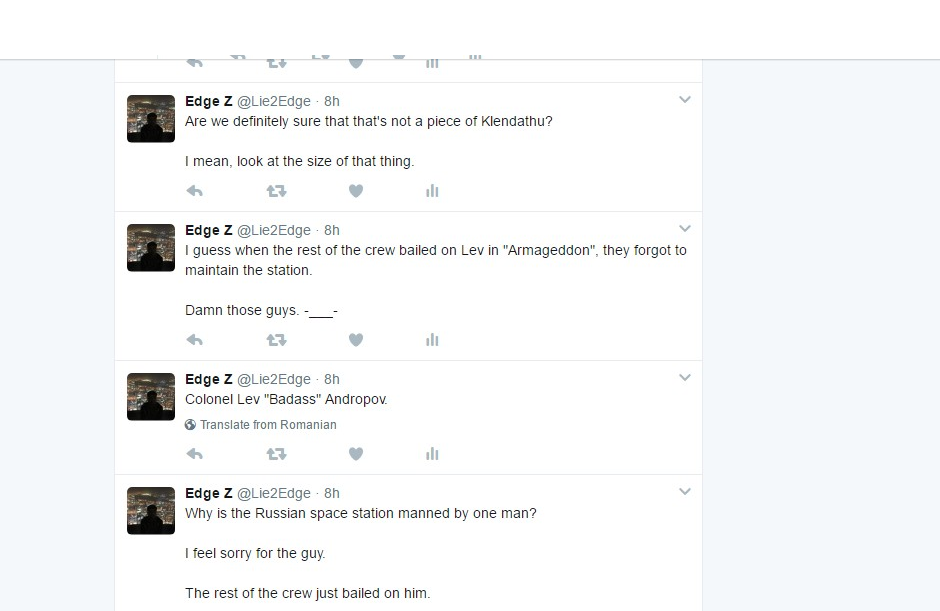
Task: Open analytics for the Armageddon tweet
Action: (x=432, y=340)
